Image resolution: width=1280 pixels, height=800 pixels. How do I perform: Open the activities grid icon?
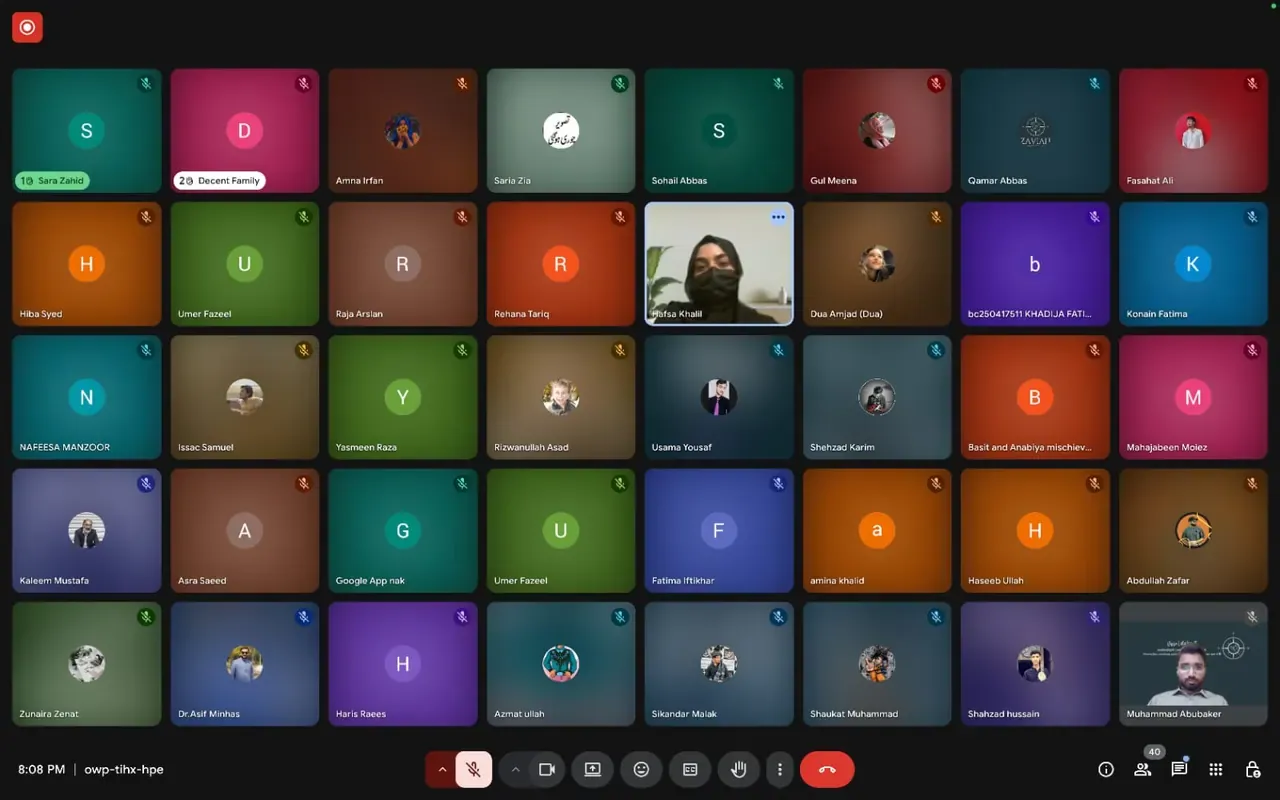[x=1216, y=769]
